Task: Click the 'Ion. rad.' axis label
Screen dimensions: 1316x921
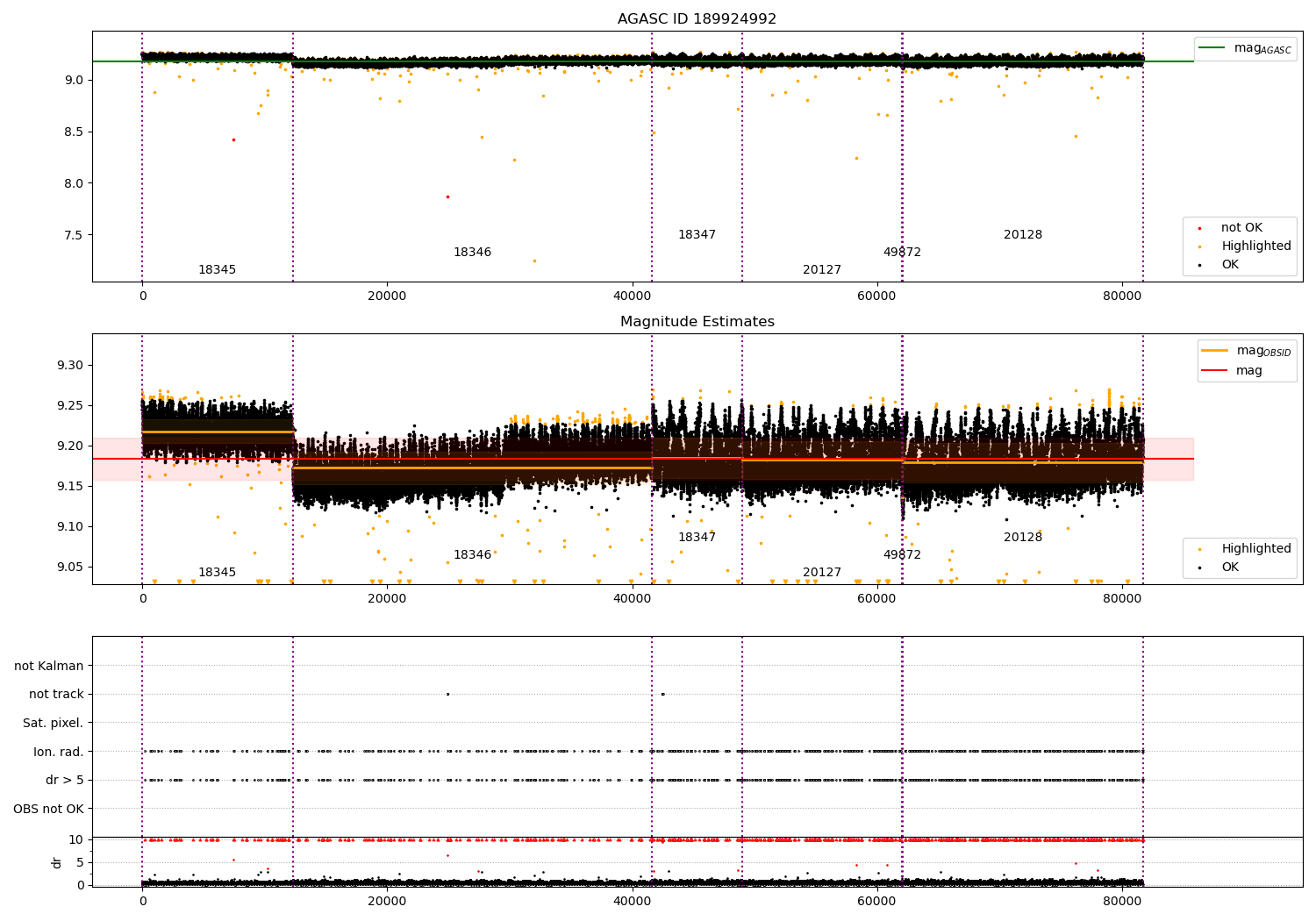Action: click(x=59, y=752)
